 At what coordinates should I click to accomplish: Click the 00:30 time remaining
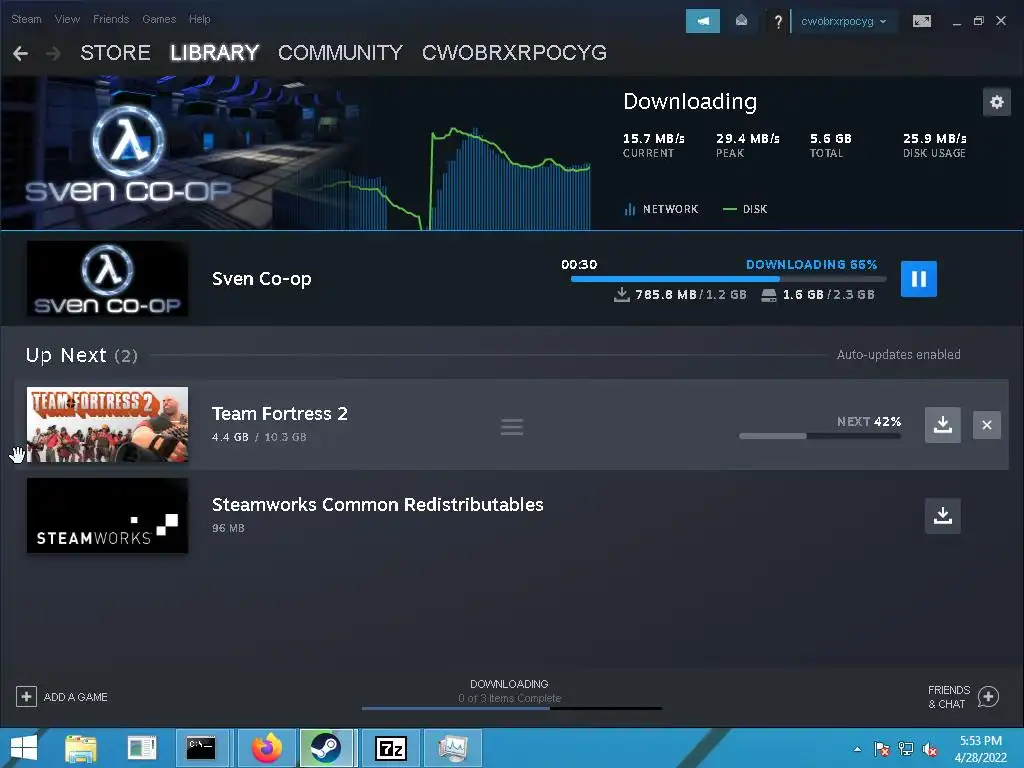tap(579, 264)
